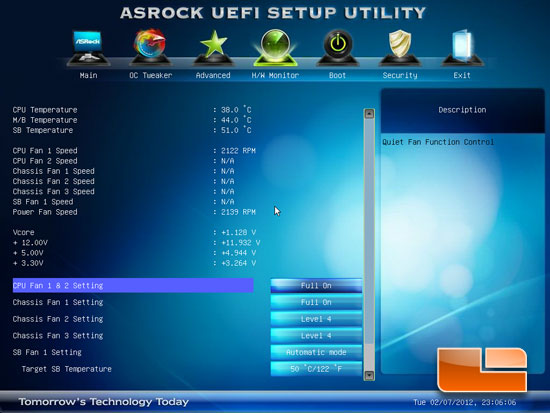The width and height of the screenshot is (550, 413).
Task: Change SB Fan 1 Automatic mode value
Action: tap(316, 352)
